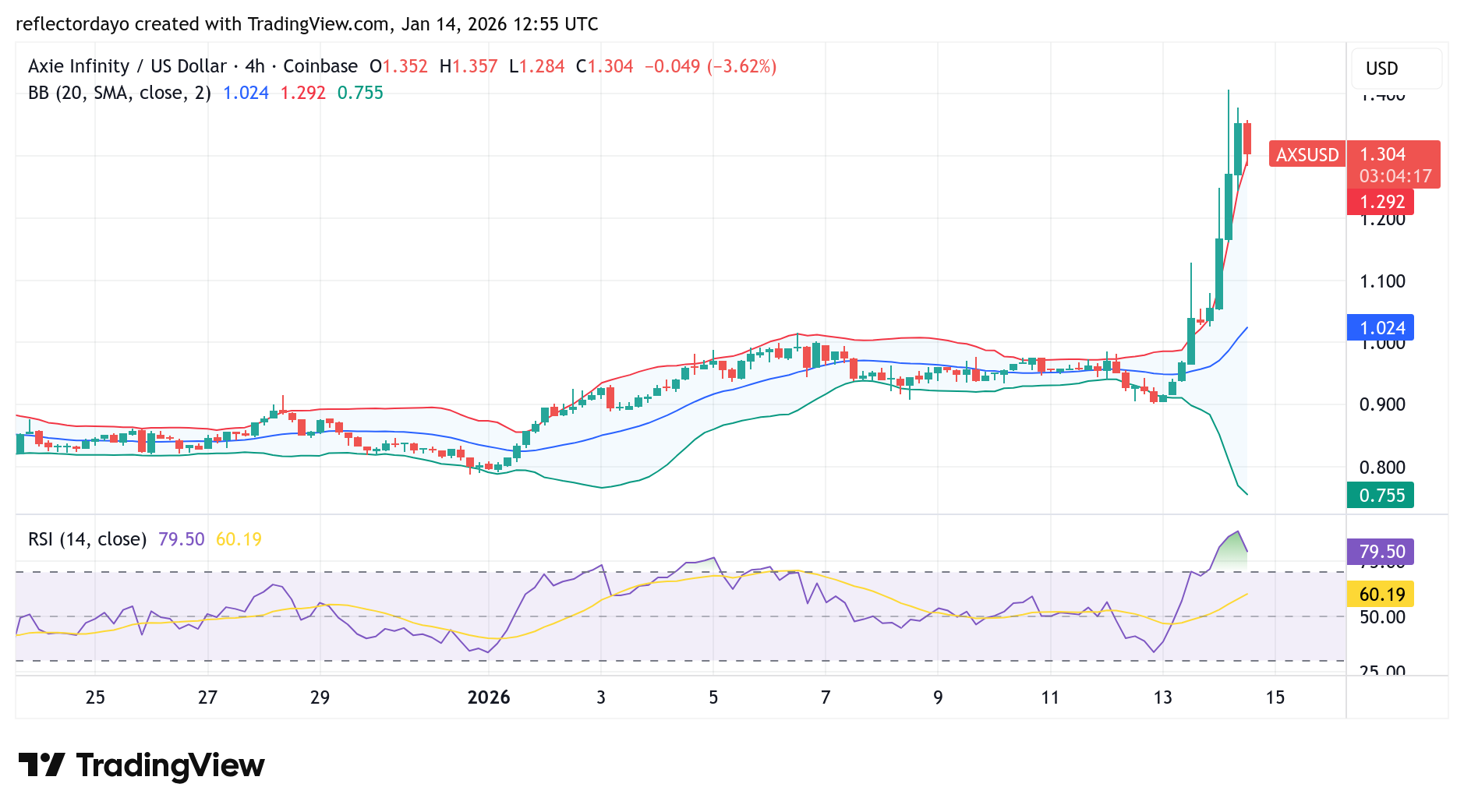The image size is (1464, 812).
Task: Click the red 1.292 BB upper value in legend
Action: (x=303, y=93)
